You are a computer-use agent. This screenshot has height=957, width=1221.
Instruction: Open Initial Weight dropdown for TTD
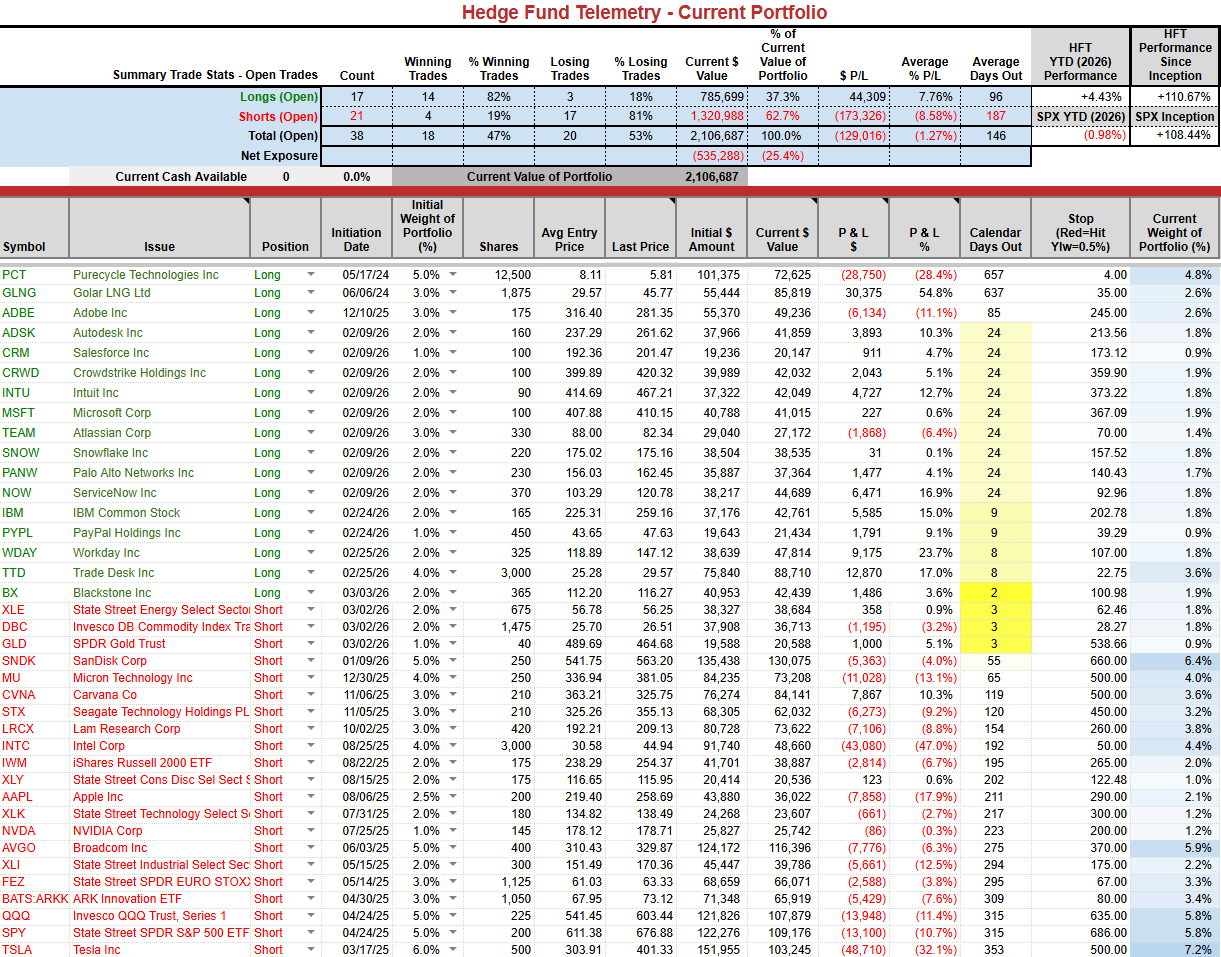pos(453,573)
